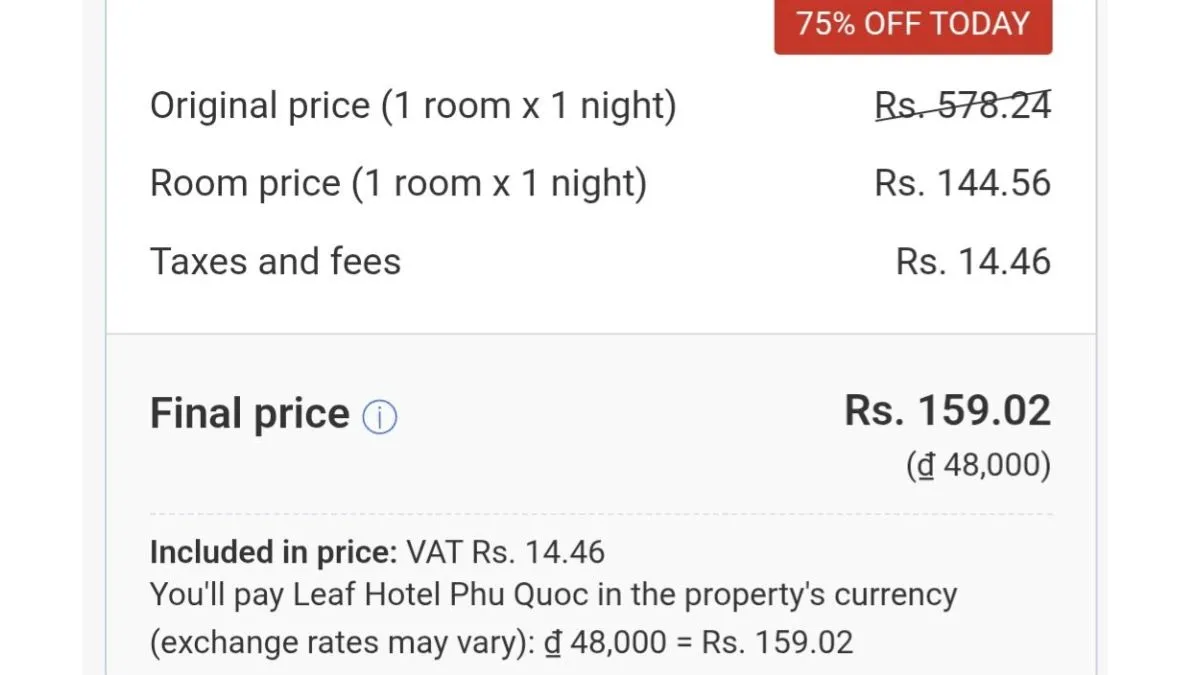Click Rs. 159.02 at end of conversion line

[x=778, y=642]
